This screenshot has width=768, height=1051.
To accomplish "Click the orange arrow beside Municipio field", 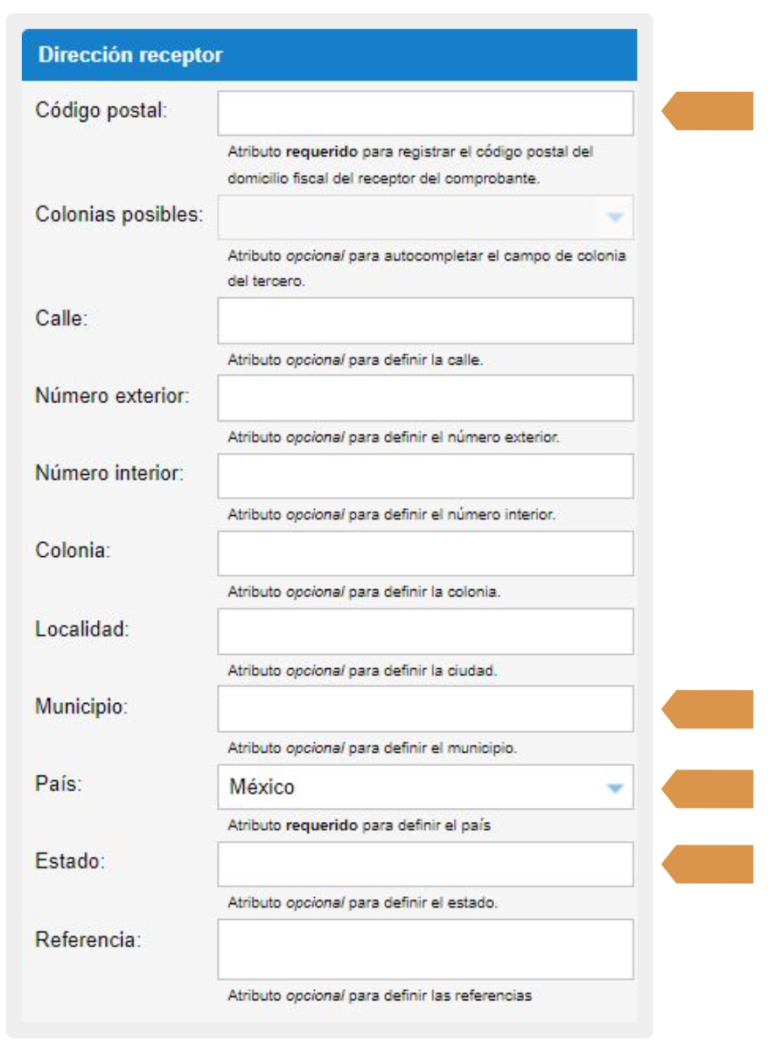I will pyautogui.click(x=710, y=709).
